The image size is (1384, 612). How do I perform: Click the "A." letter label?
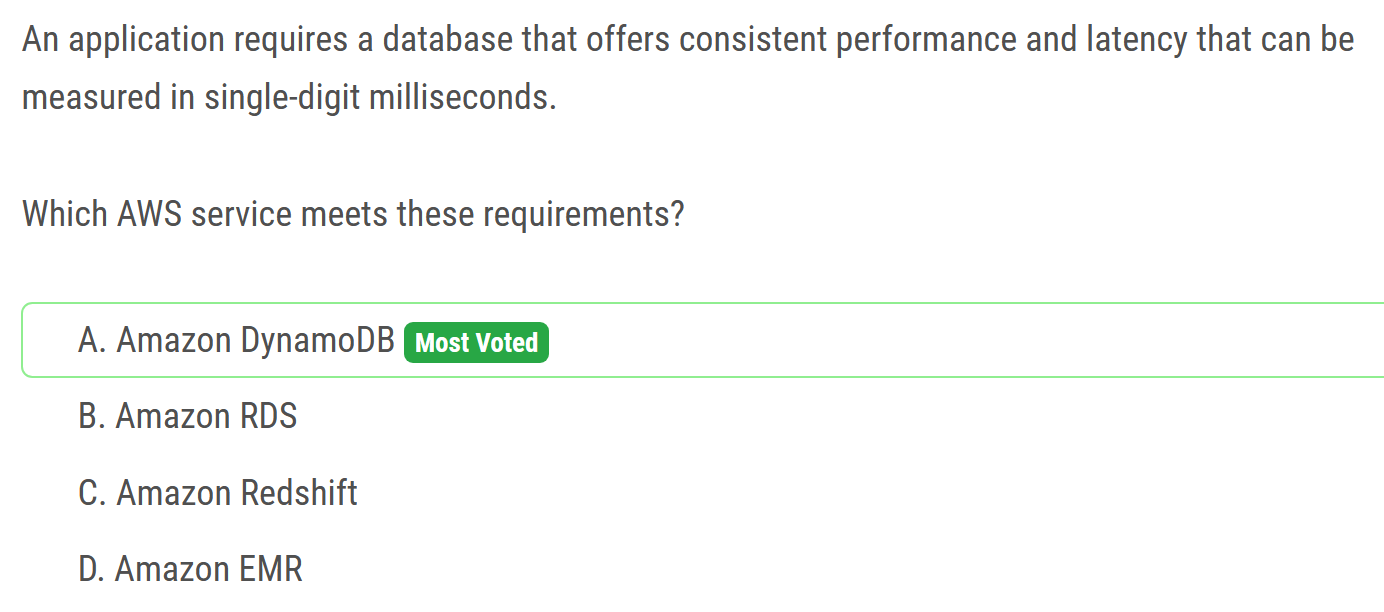(x=92, y=341)
